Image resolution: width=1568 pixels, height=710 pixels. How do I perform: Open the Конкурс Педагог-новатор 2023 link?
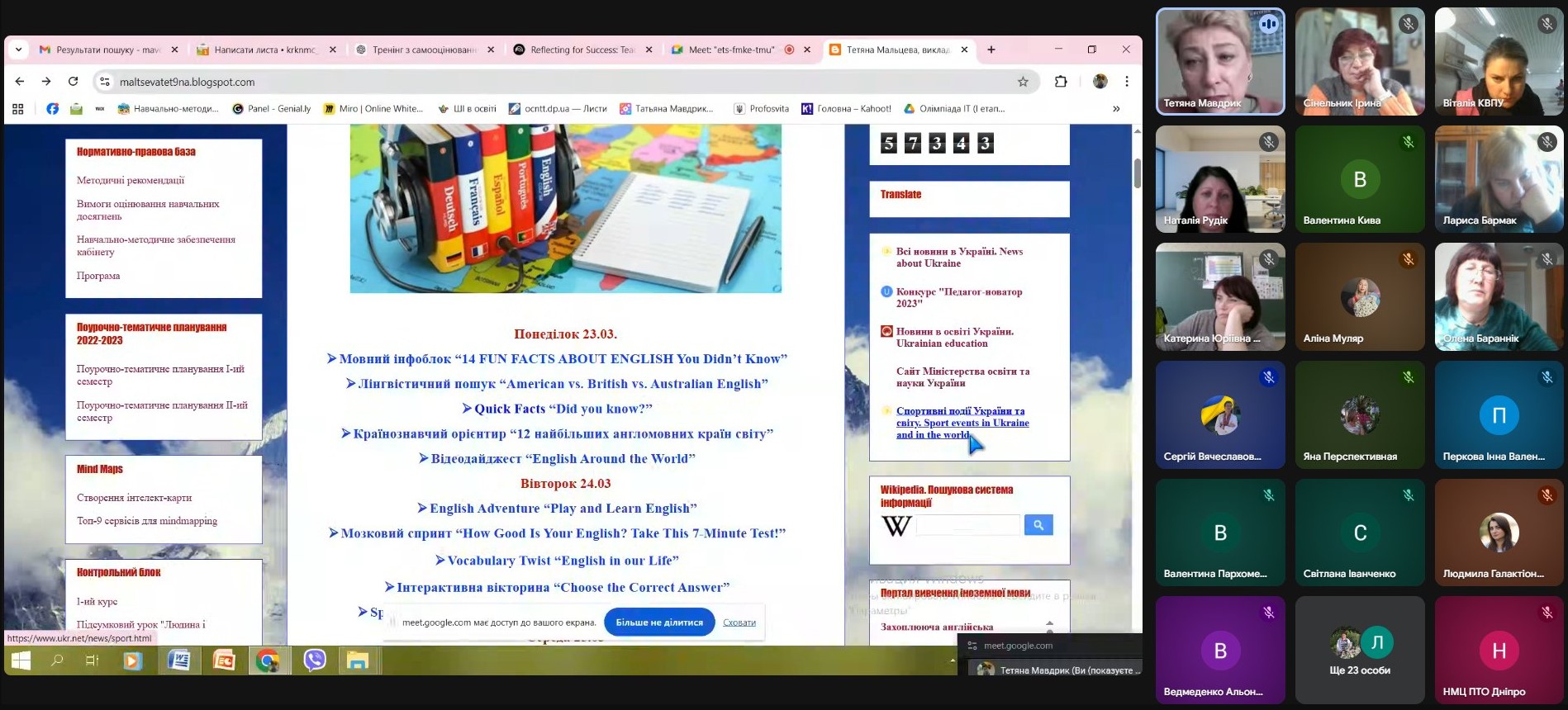959,297
